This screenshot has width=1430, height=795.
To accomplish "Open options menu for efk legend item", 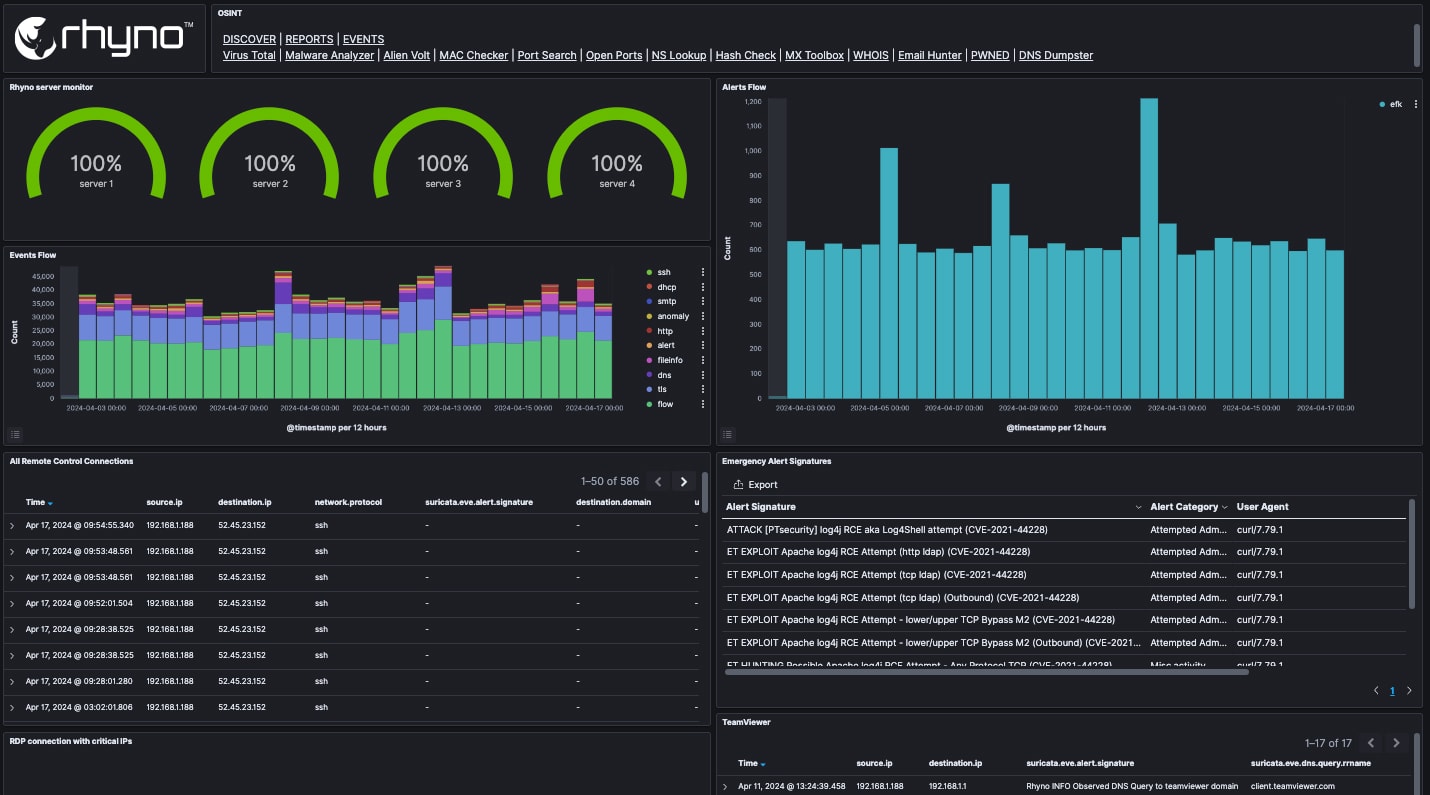I will click(x=1415, y=104).
